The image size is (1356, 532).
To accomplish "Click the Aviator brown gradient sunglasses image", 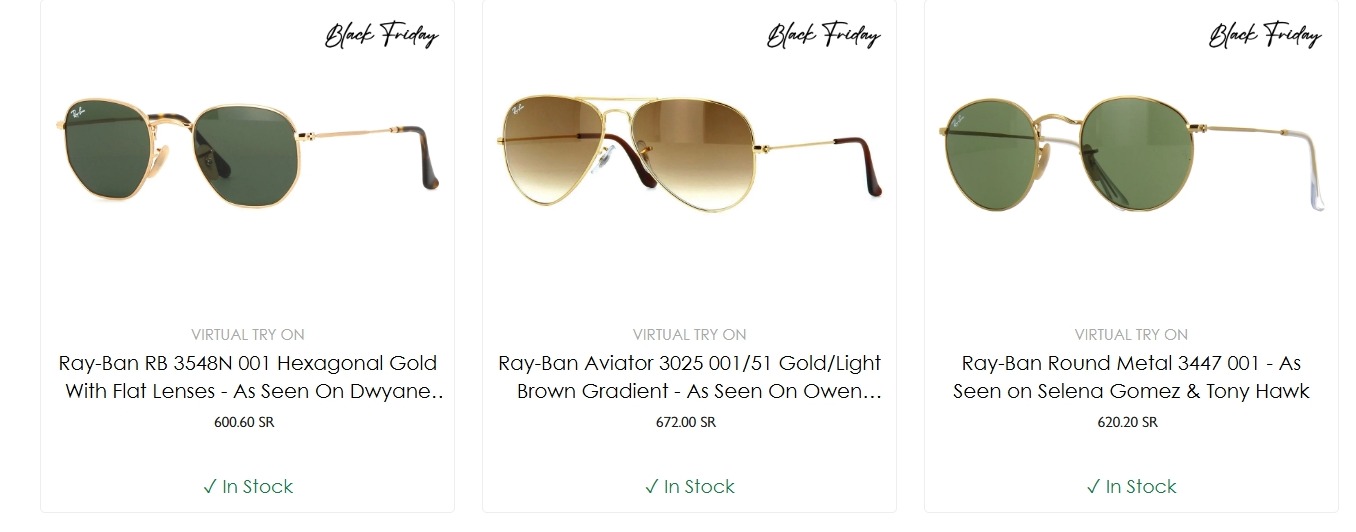I will click(x=689, y=150).
